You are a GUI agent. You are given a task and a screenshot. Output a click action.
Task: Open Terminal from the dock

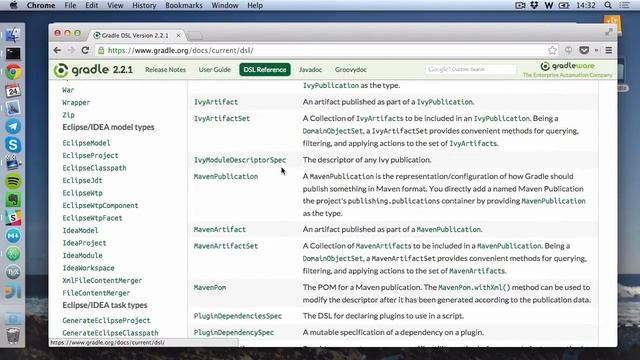[13, 53]
